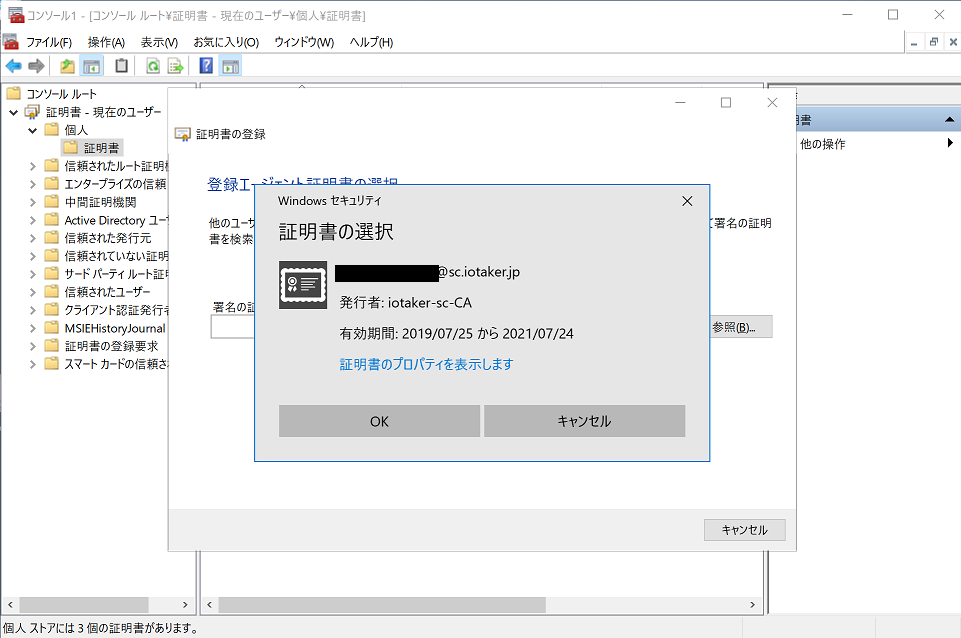
Task: Collapse the 個人 folder node
Action: click(x=32, y=130)
